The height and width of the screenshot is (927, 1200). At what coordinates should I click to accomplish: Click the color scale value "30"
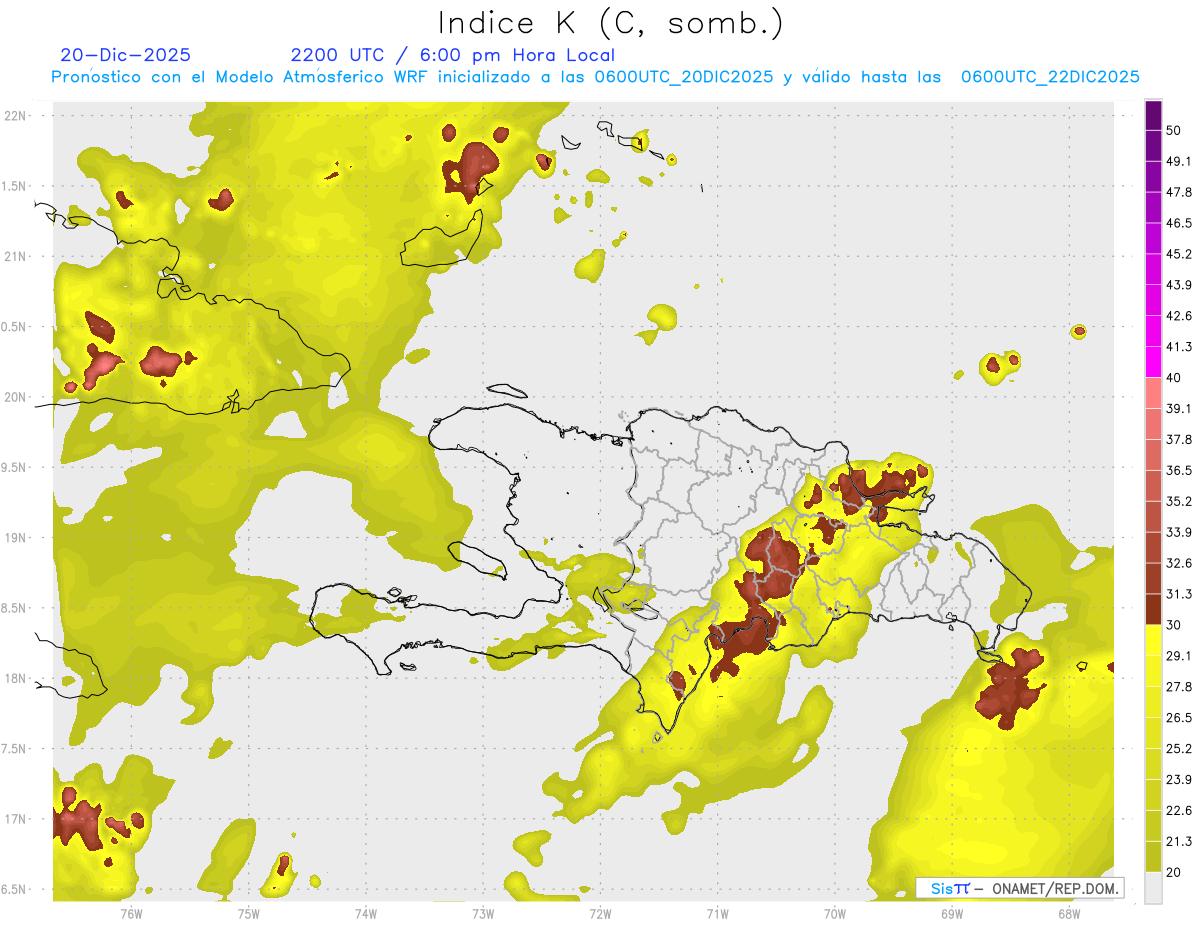point(1174,626)
